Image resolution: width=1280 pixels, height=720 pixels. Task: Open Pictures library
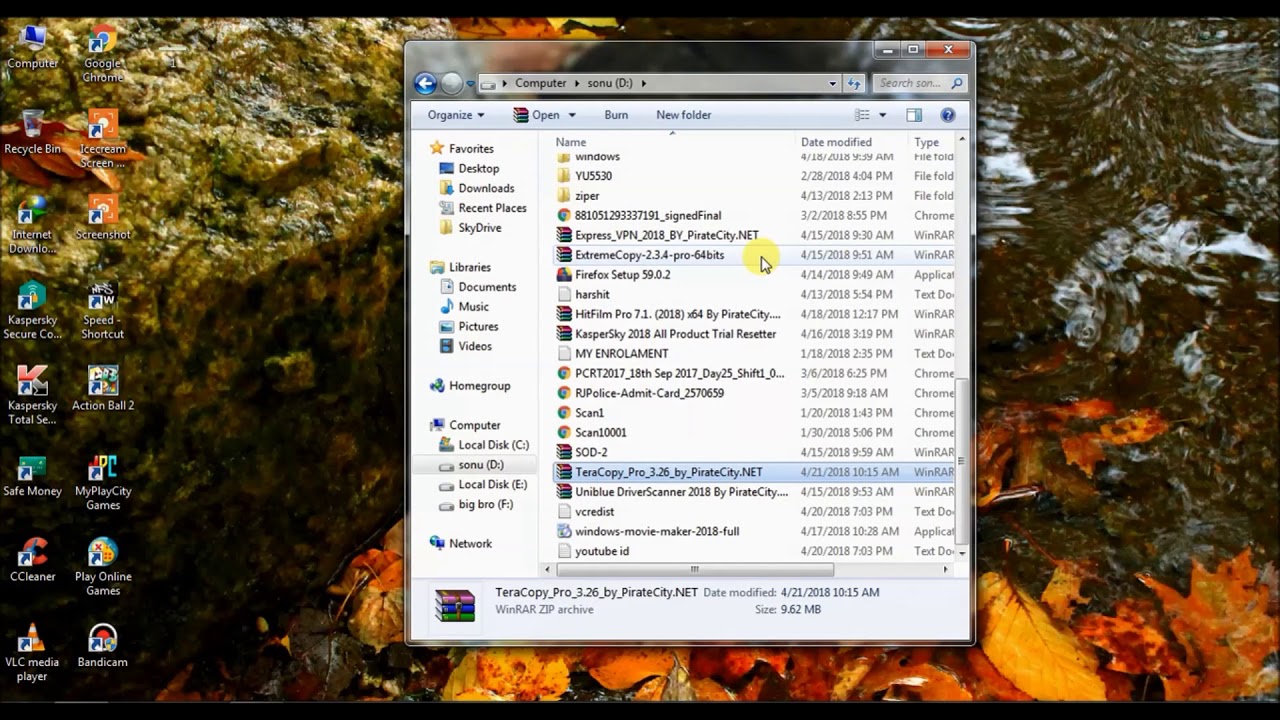[478, 327]
